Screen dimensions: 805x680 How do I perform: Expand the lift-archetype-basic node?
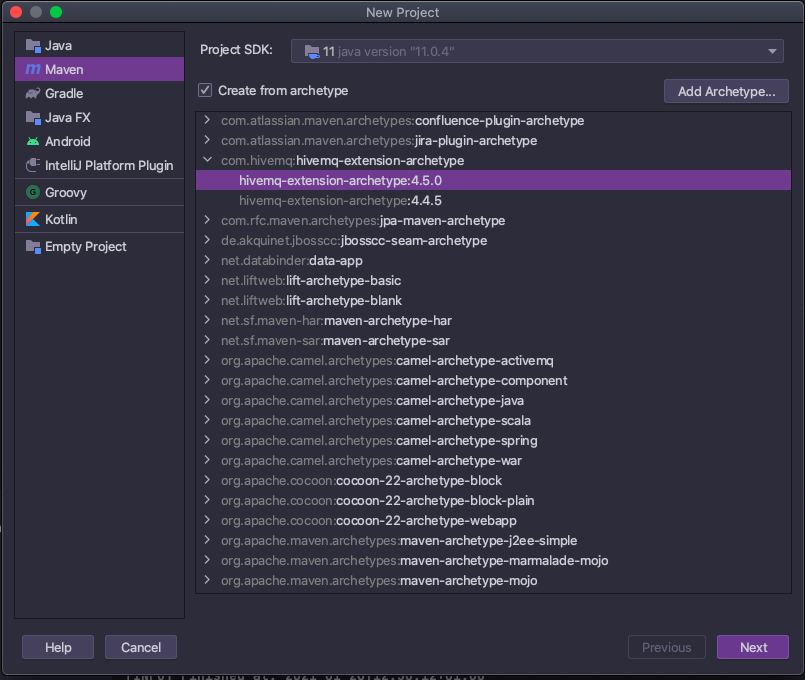coord(207,280)
